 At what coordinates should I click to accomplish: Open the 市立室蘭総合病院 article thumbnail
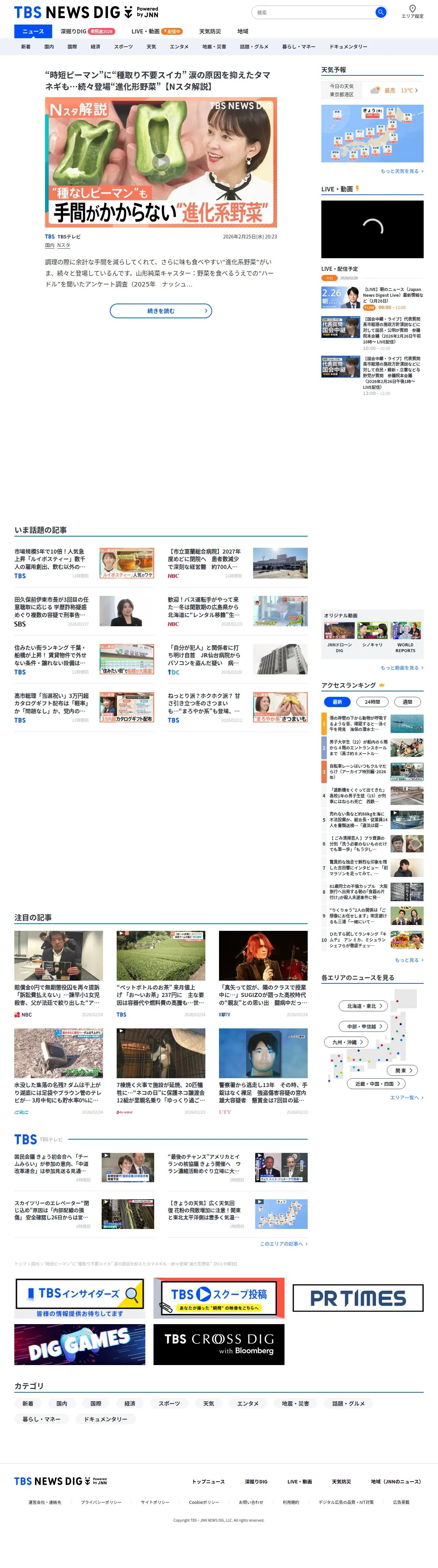click(280, 563)
